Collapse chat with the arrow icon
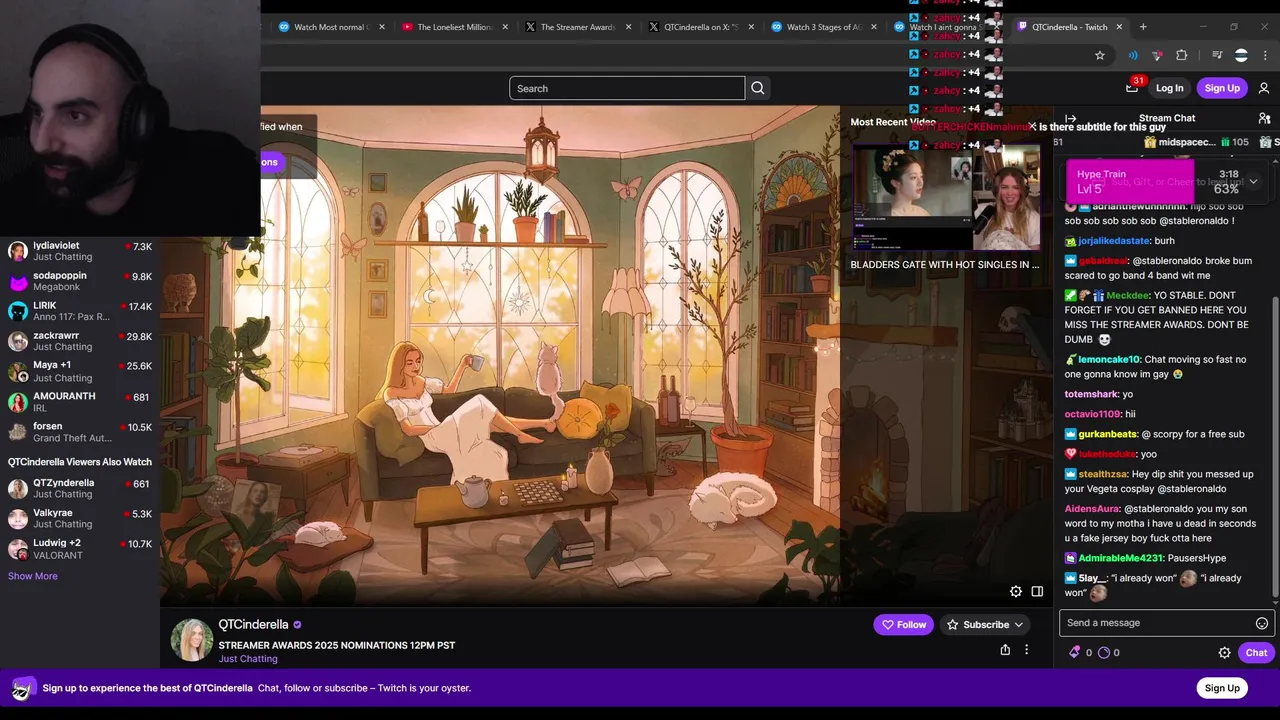Viewport: 1280px width, 720px height. [1071, 118]
